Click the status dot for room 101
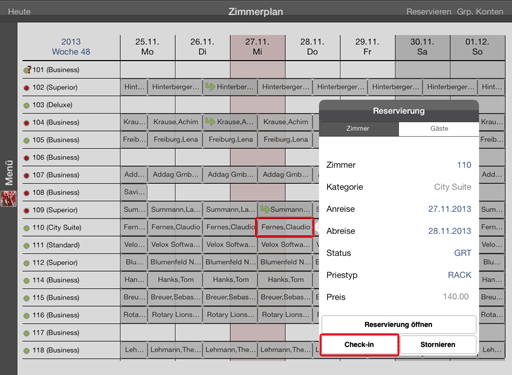512x375 pixels. 27,70
